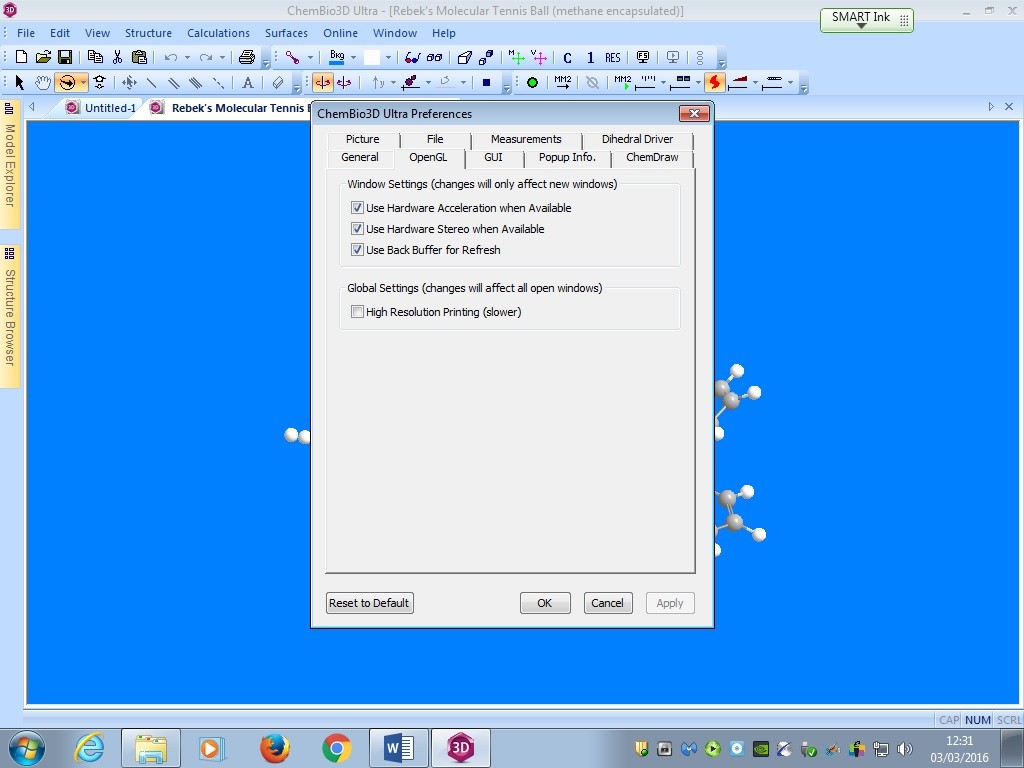Viewport: 1024px width, 768px height.
Task: Open the display mode dropdown arrow
Action: (x=310, y=57)
